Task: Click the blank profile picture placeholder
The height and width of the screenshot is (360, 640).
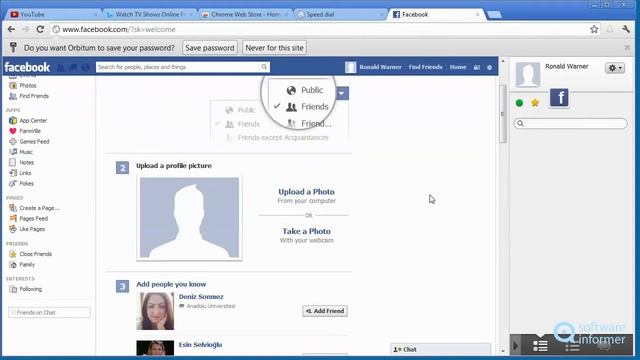Action: tap(189, 218)
